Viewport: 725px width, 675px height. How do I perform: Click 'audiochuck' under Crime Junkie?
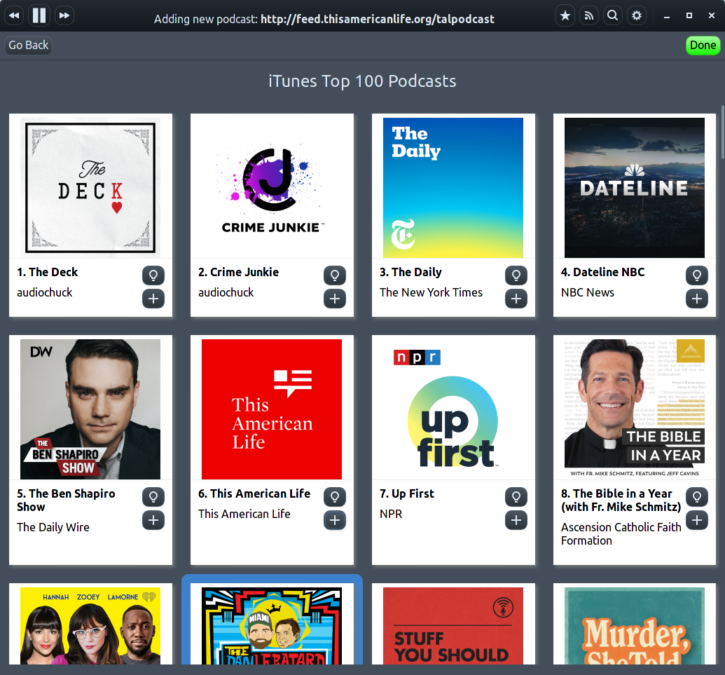point(226,293)
